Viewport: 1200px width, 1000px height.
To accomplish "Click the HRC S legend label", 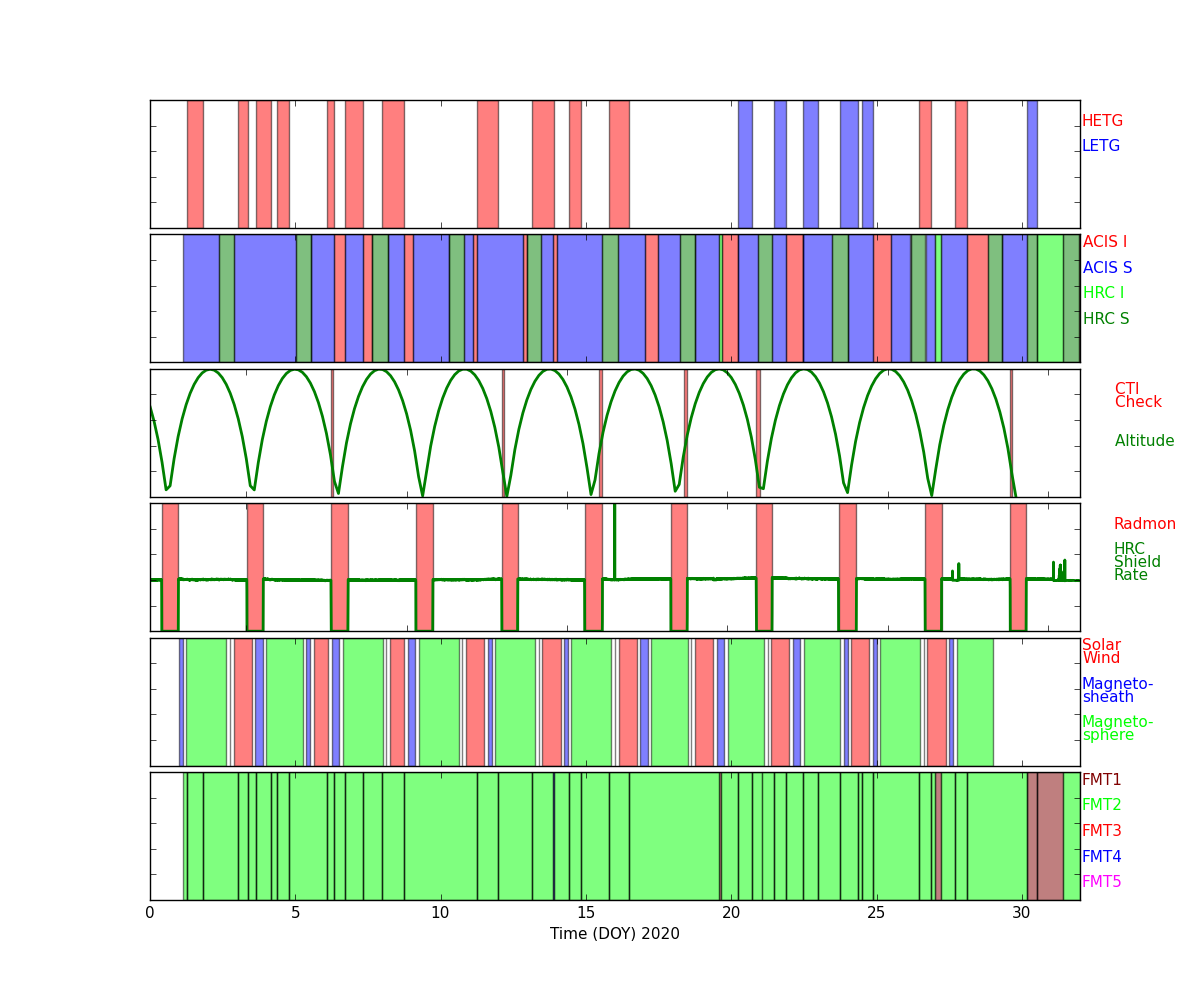I will point(1105,319).
